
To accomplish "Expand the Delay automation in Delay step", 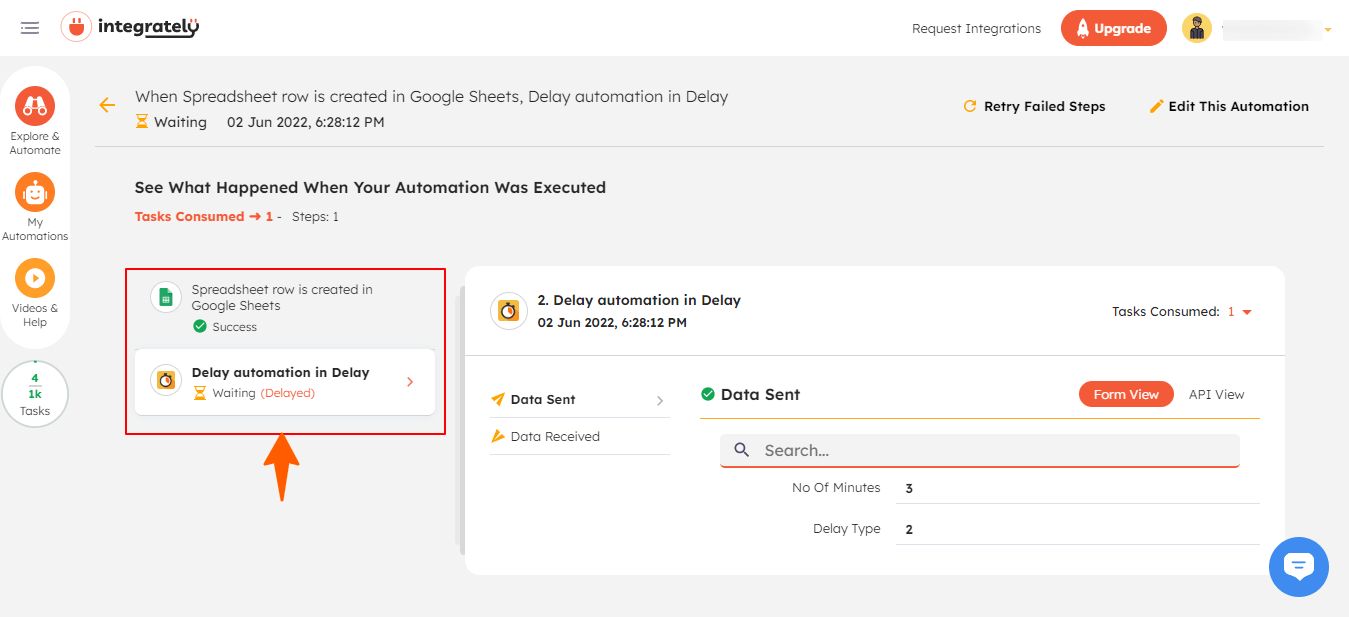I will (408, 382).
